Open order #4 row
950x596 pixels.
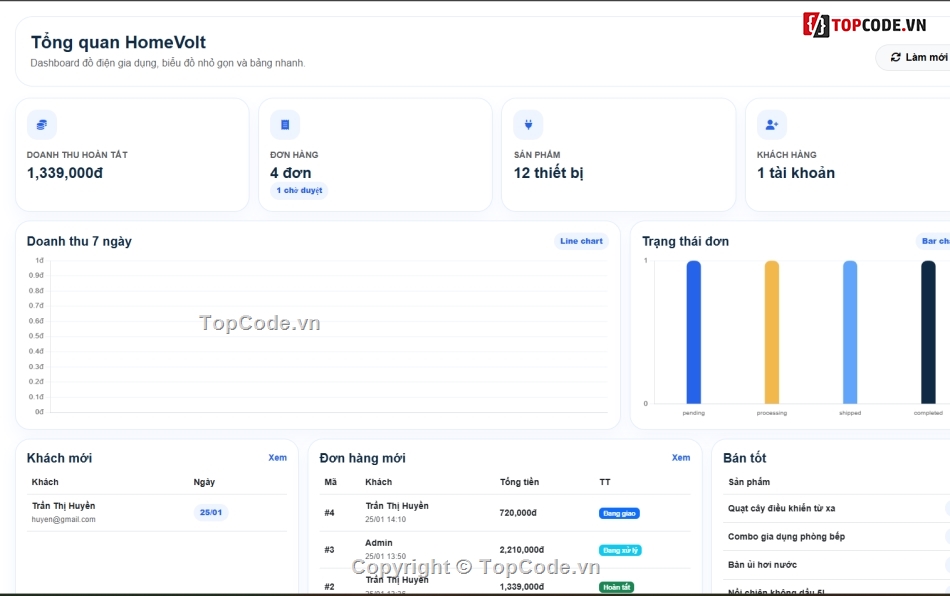click(505, 513)
